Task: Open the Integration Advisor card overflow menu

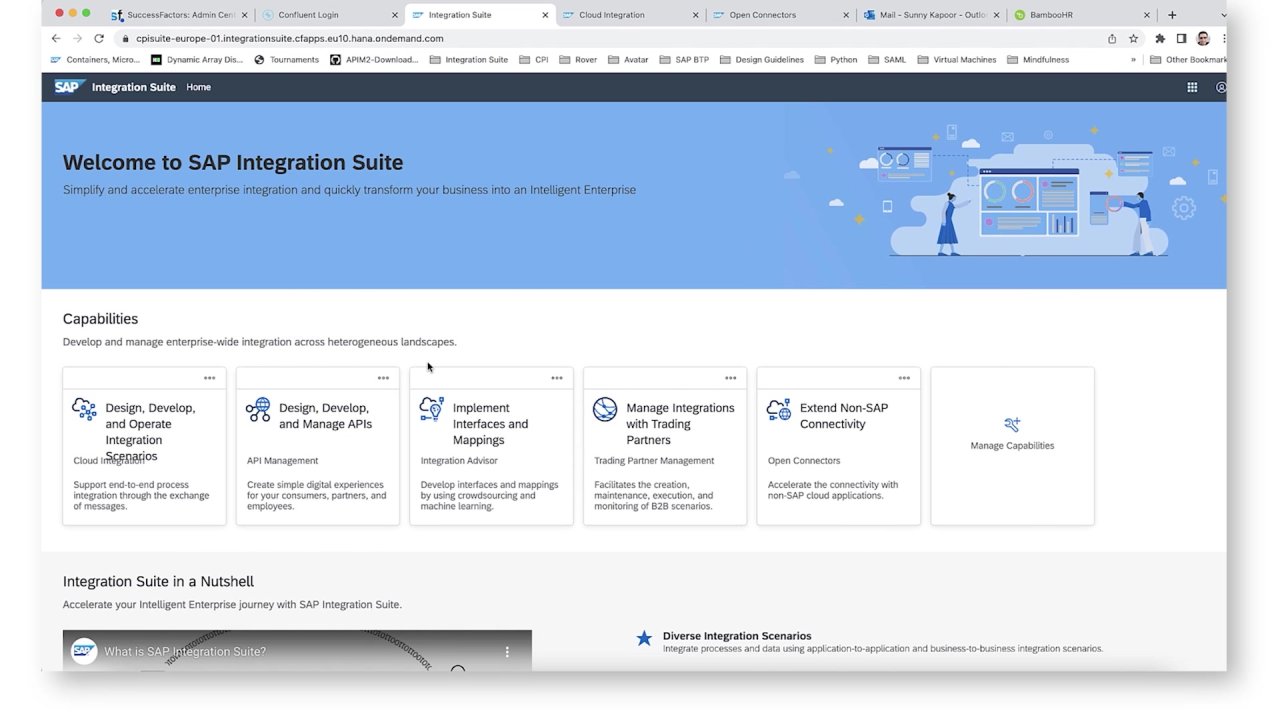Action: pyautogui.click(x=557, y=378)
